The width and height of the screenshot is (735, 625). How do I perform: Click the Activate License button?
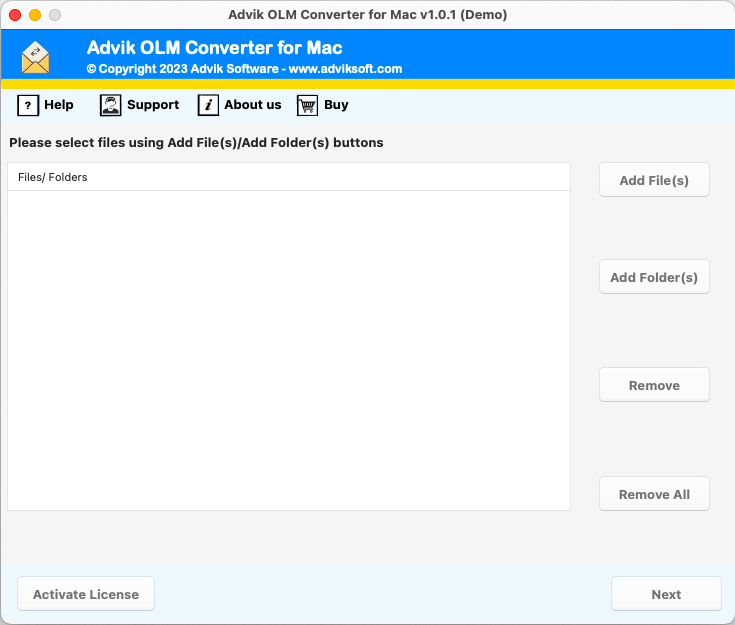pyautogui.click(x=86, y=594)
